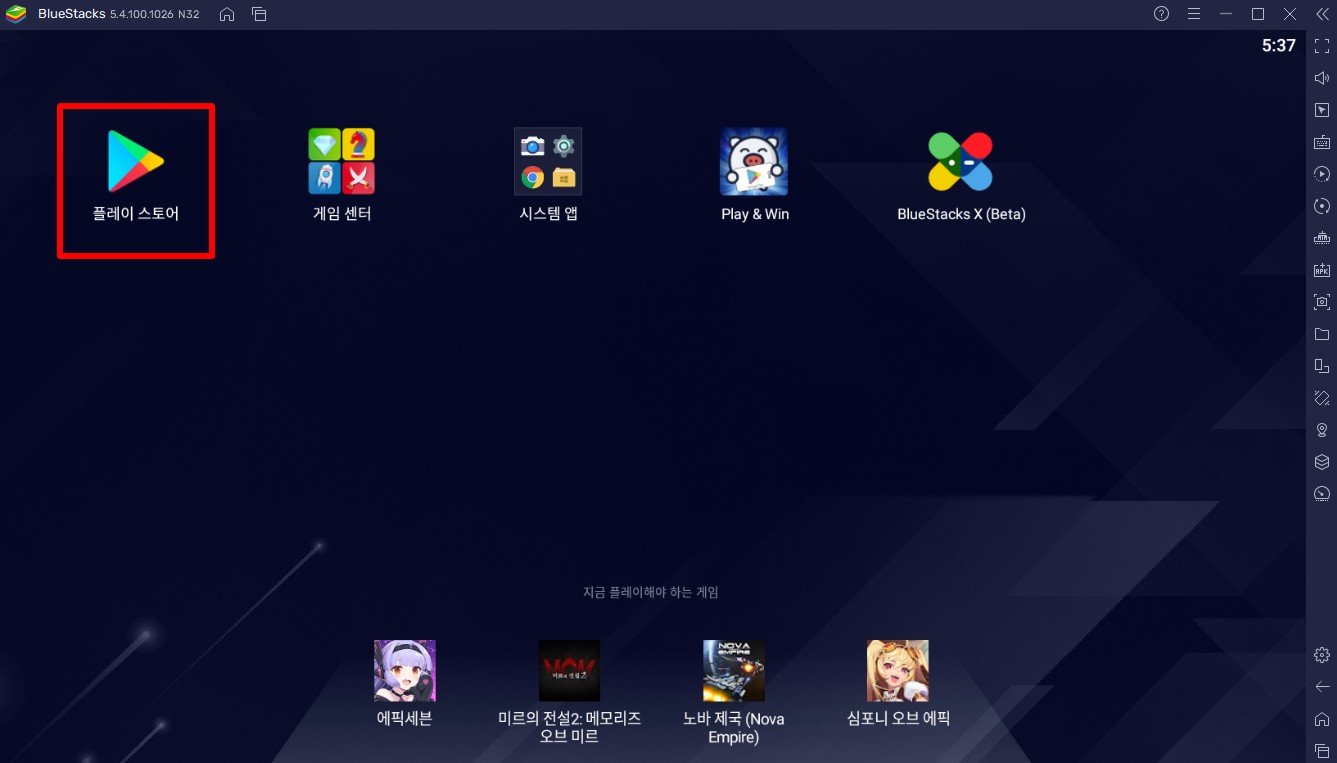This screenshot has height=763, width=1337.
Task: Close the BlueStacks window
Action: [1290, 14]
